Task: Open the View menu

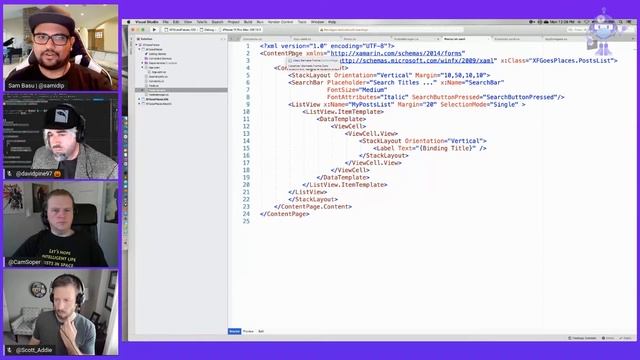Action: (x=188, y=22)
